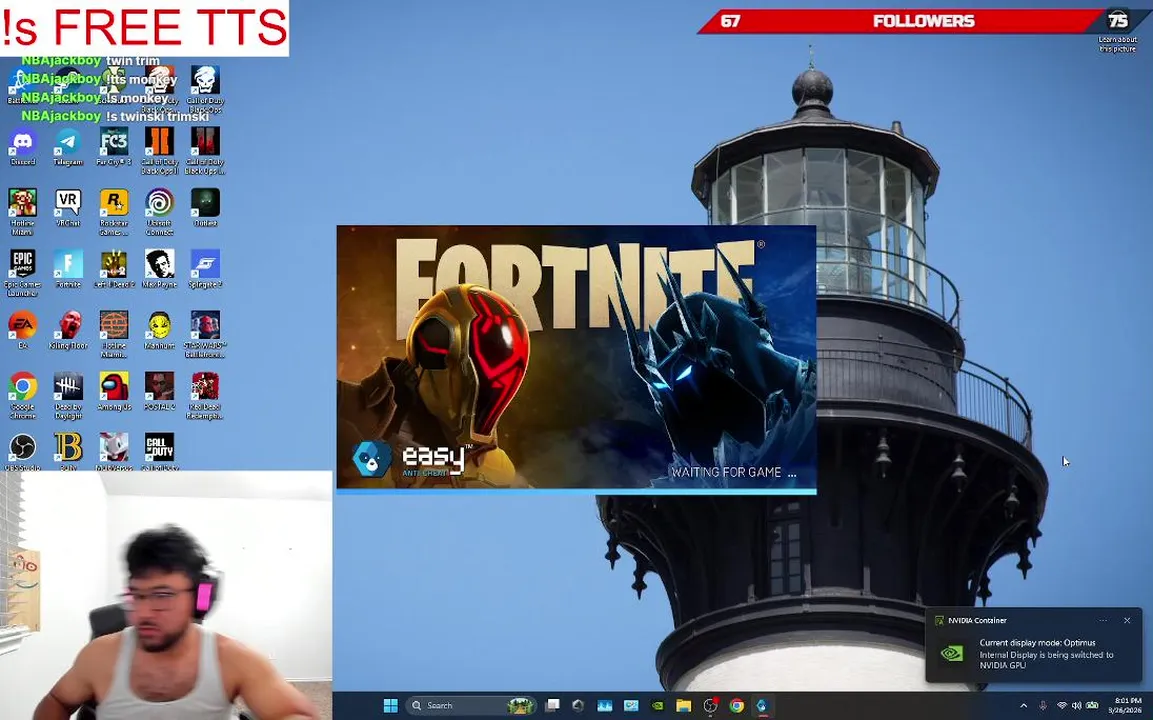
Task: Select the Killing Floor desktop icon
Action: tap(68, 329)
